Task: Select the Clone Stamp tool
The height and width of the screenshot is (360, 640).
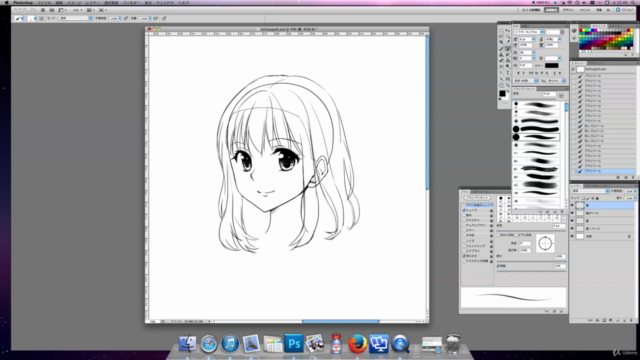Action: (x=501, y=54)
